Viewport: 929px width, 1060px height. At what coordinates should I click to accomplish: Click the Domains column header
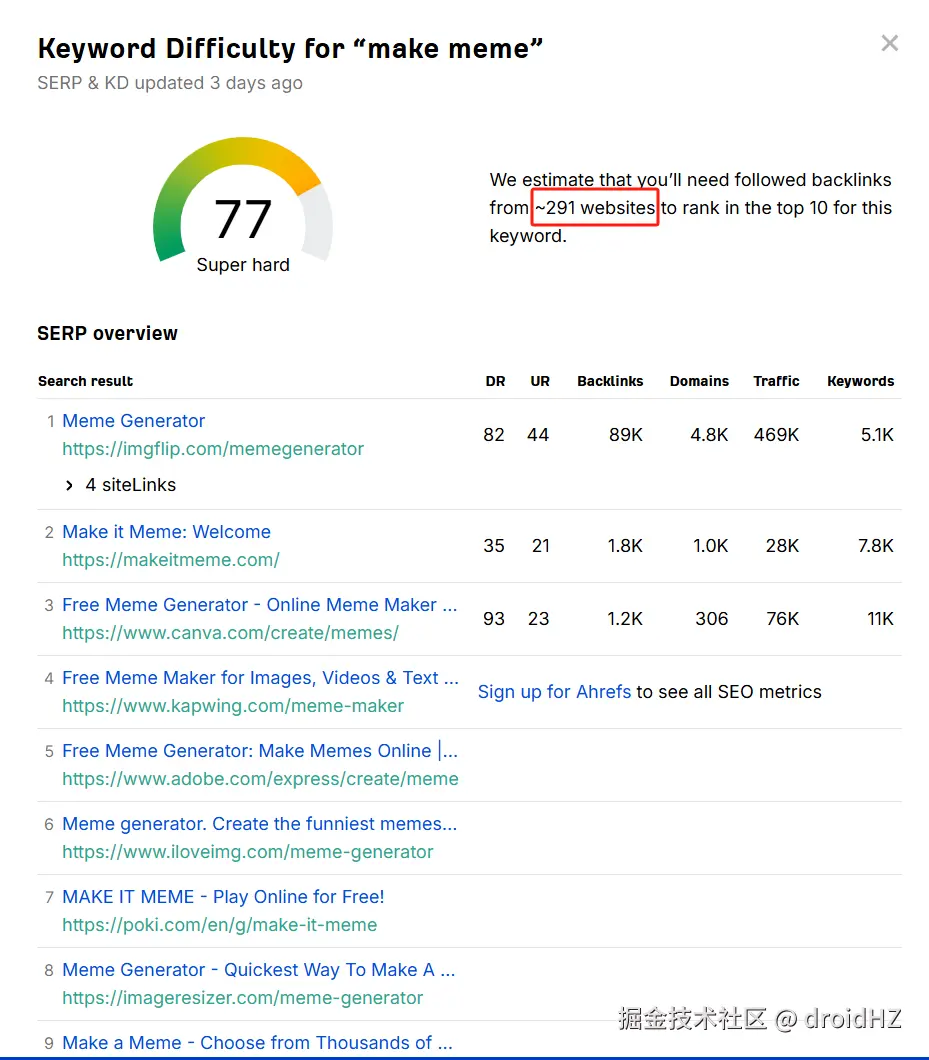(x=699, y=381)
